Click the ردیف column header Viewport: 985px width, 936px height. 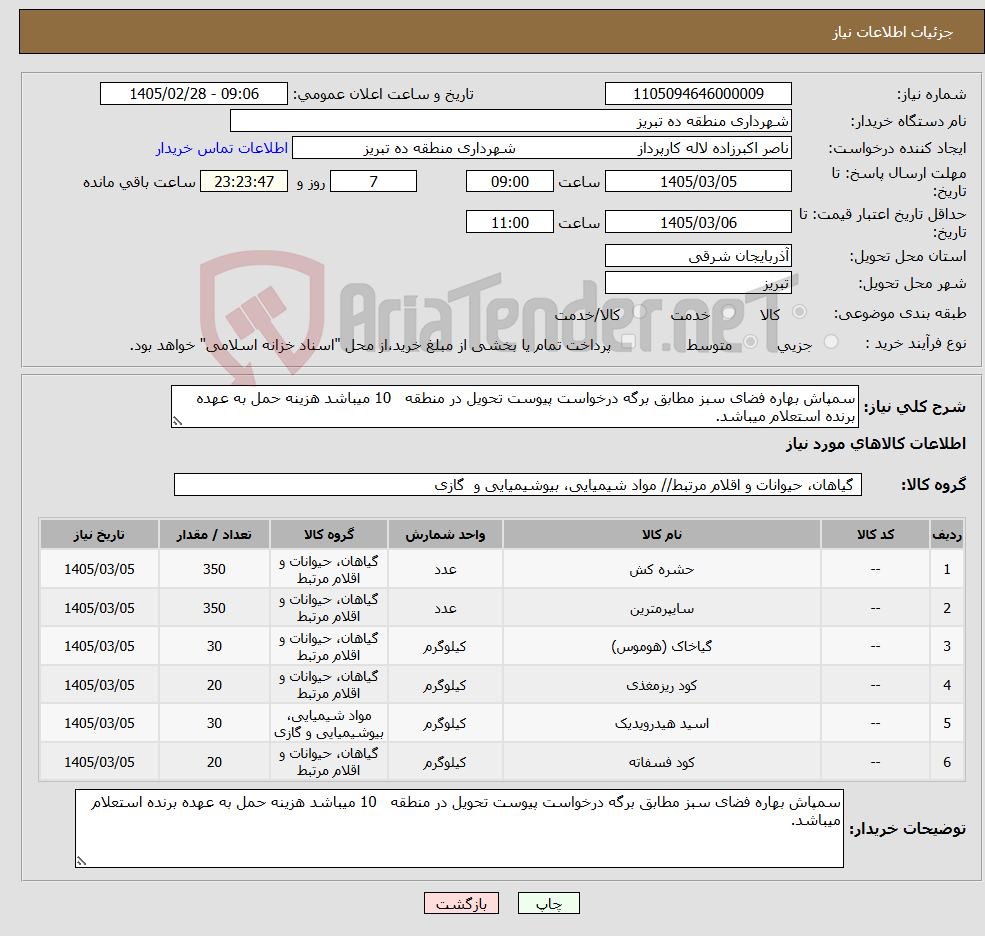tap(947, 535)
